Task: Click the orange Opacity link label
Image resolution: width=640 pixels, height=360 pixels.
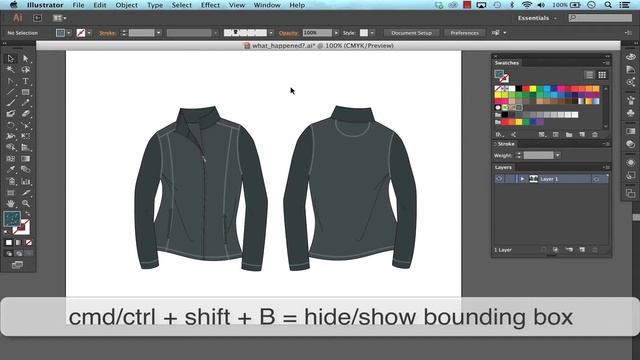Action: 288,33
